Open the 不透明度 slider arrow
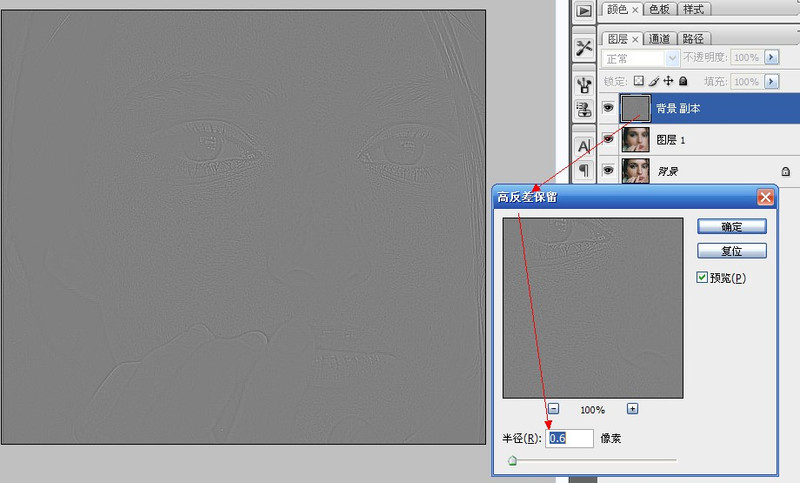The width and height of the screenshot is (800, 483). point(771,57)
